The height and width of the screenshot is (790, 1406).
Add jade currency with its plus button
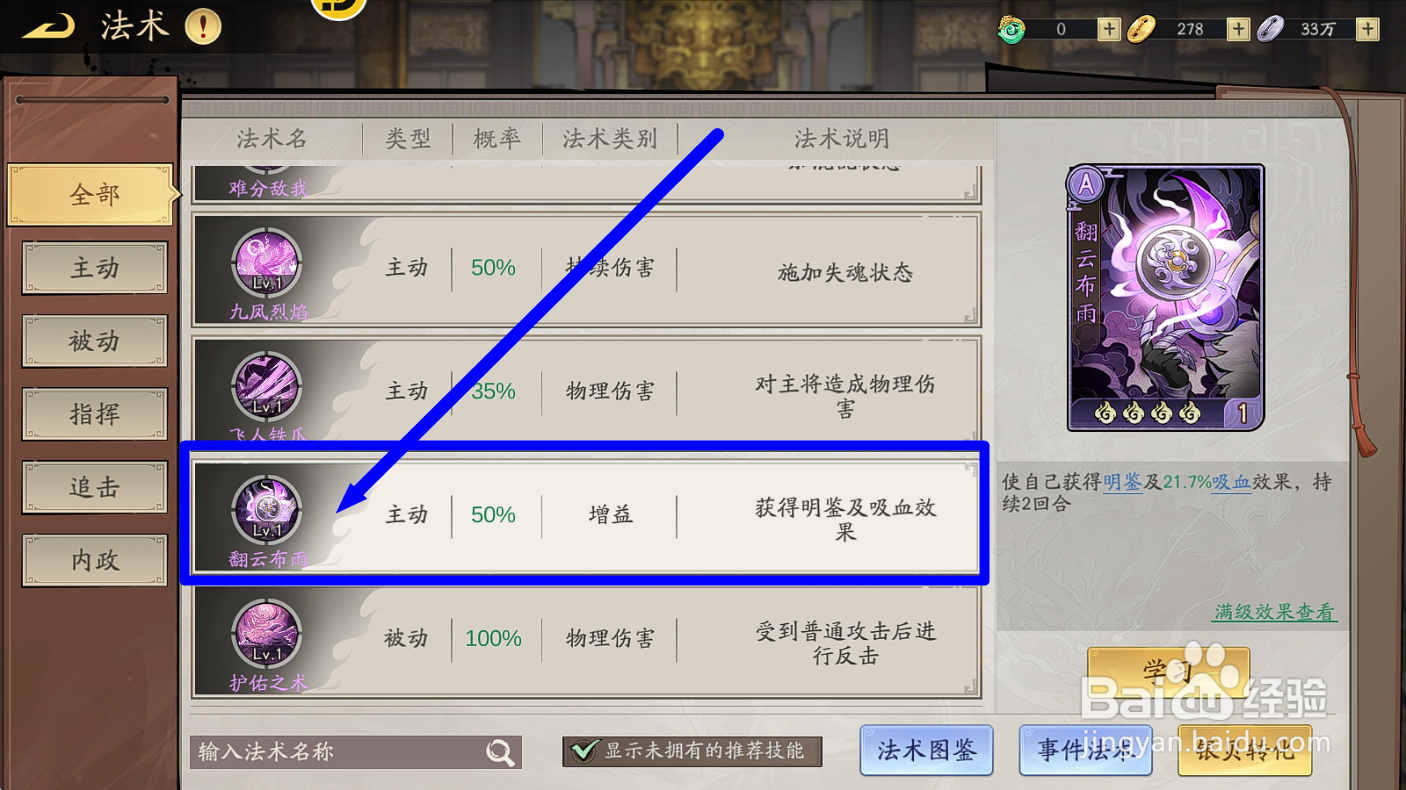1108,29
